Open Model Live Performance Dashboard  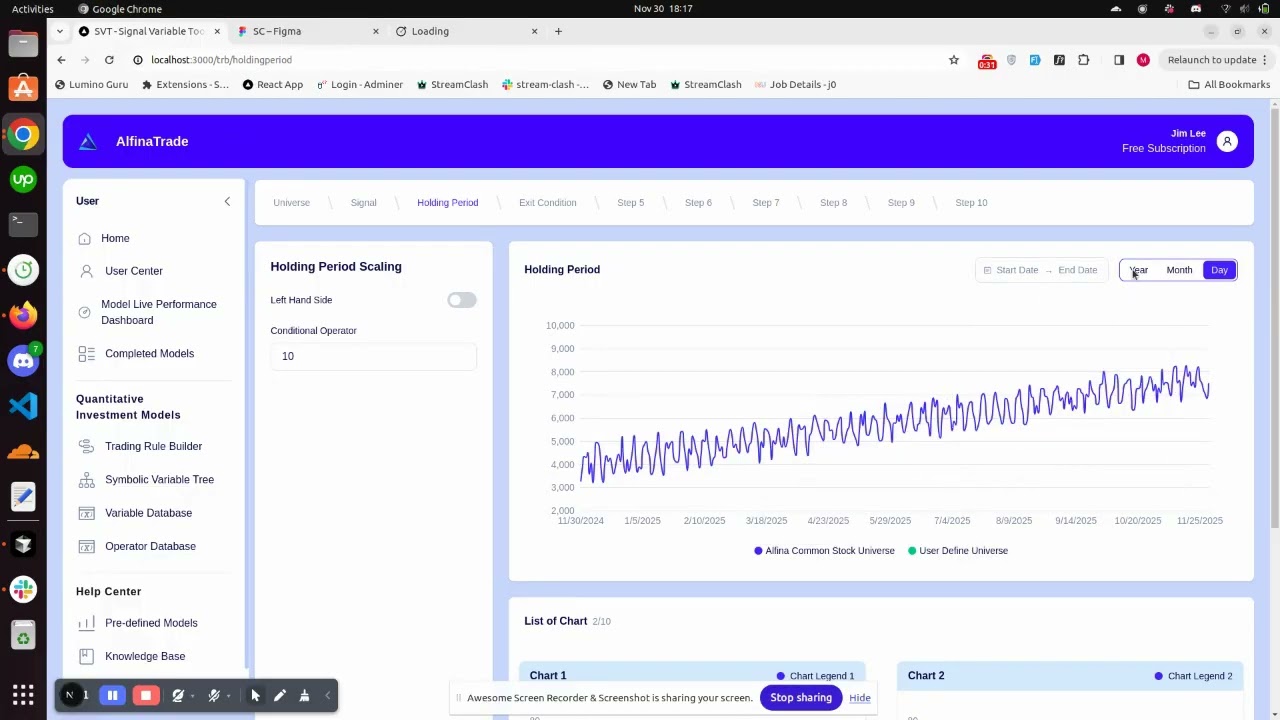point(158,312)
